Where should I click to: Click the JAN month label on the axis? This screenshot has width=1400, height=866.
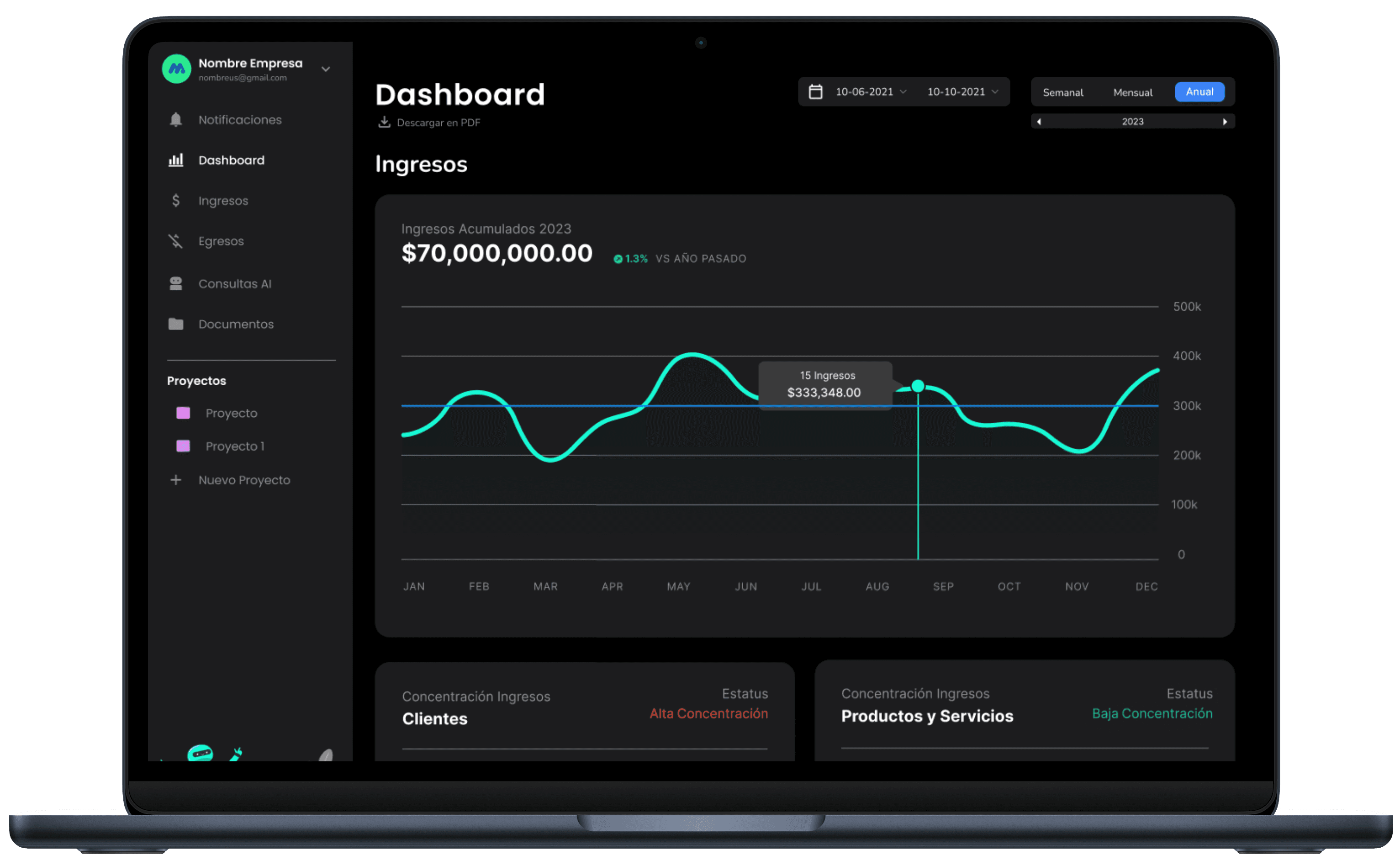tap(413, 586)
